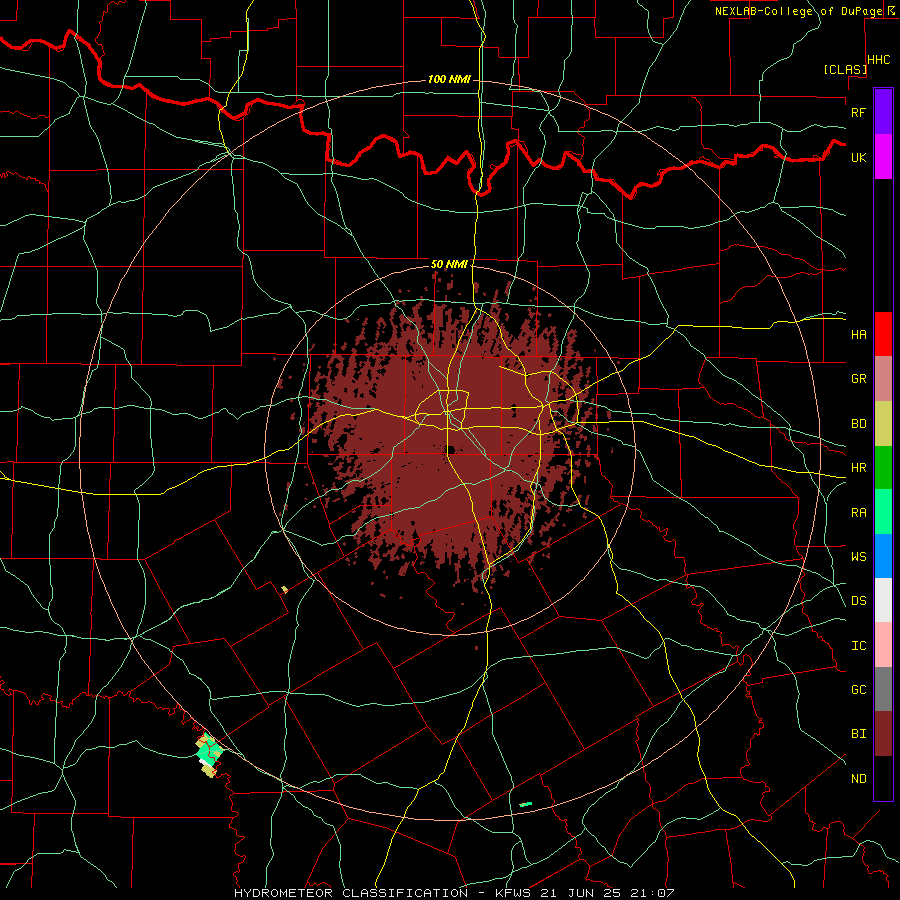Click the "50 NMI" range ring label
This screenshot has width=900, height=900.
click(449, 264)
